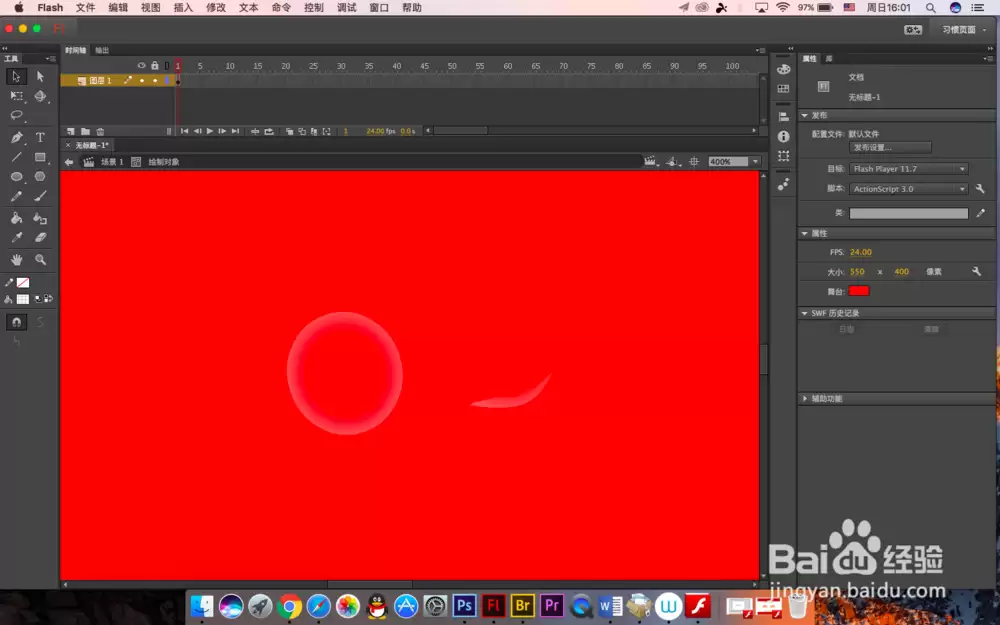Choose the Free Transform tool
Image resolution: width=1000 pixels, height=625 pixels.
tap(17, 96)
